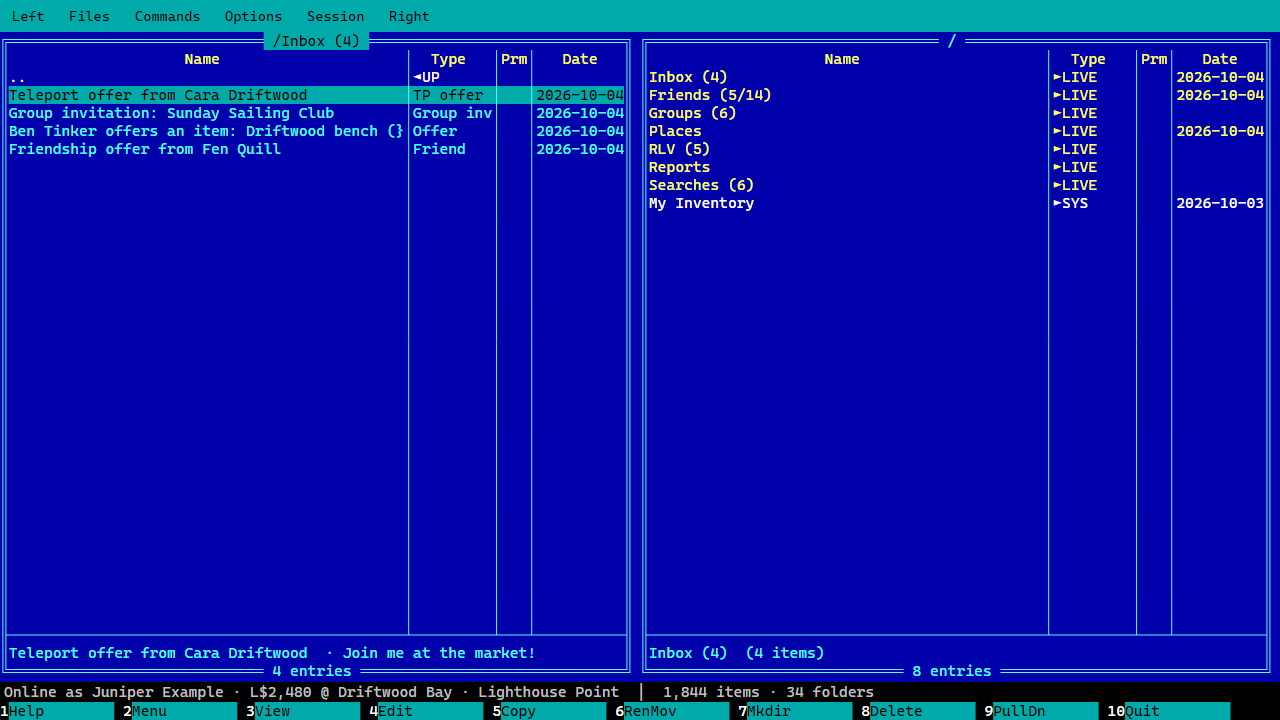
Task: Select Ben Tinker's Driftwood bench offer row
Action: click(x=316, y=131)
